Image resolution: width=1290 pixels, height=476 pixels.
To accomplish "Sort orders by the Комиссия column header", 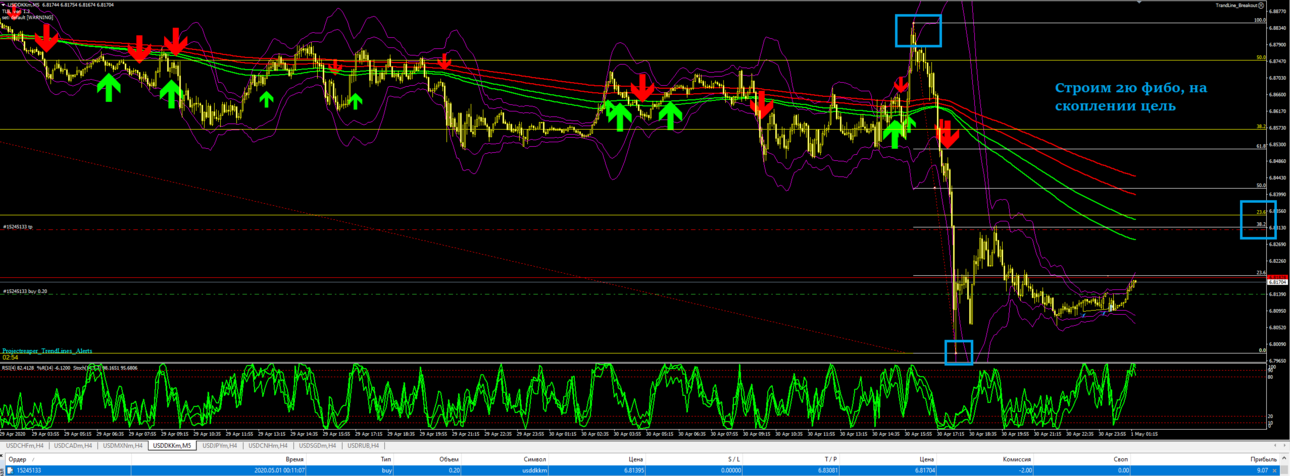I will [x=1017, y=459].
